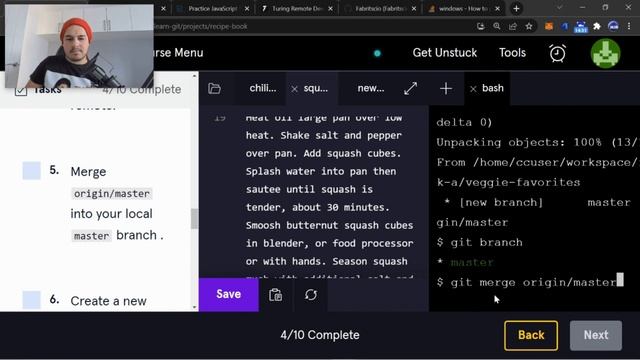The width and height of the screenshot is (640, 360).
Task: Go Back to previous exercise
Action: (x=531, y=335)
